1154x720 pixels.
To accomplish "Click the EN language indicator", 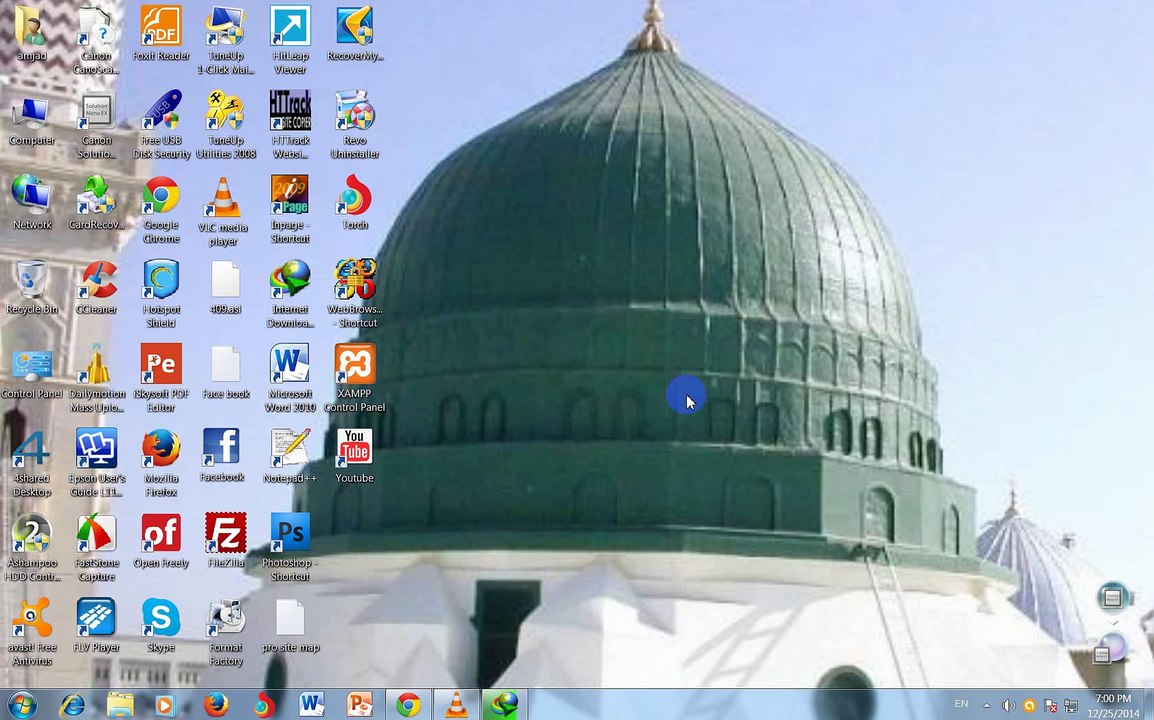I will click(x=961, y=704).
